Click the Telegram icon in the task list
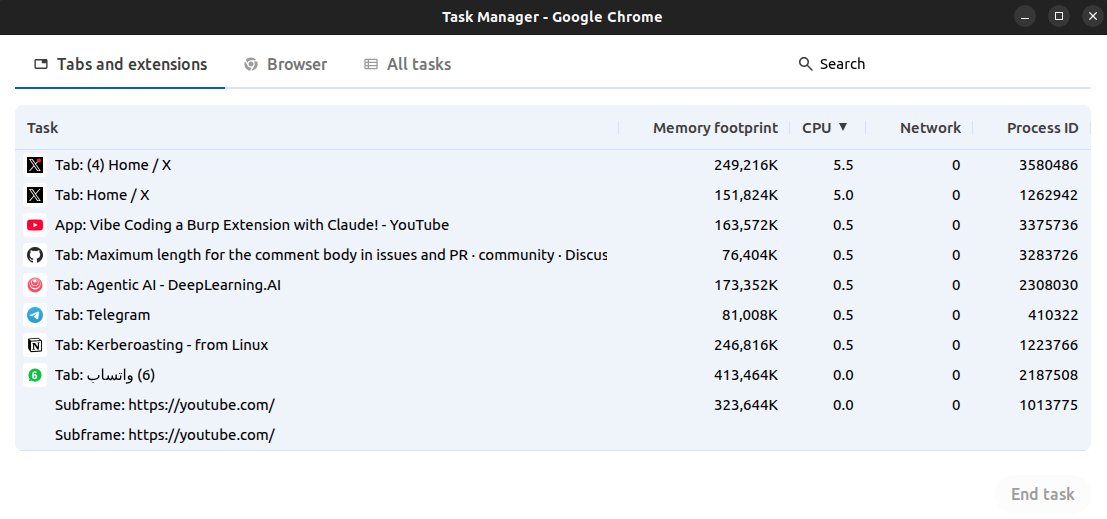1107x519 pixels. [35, 315]
